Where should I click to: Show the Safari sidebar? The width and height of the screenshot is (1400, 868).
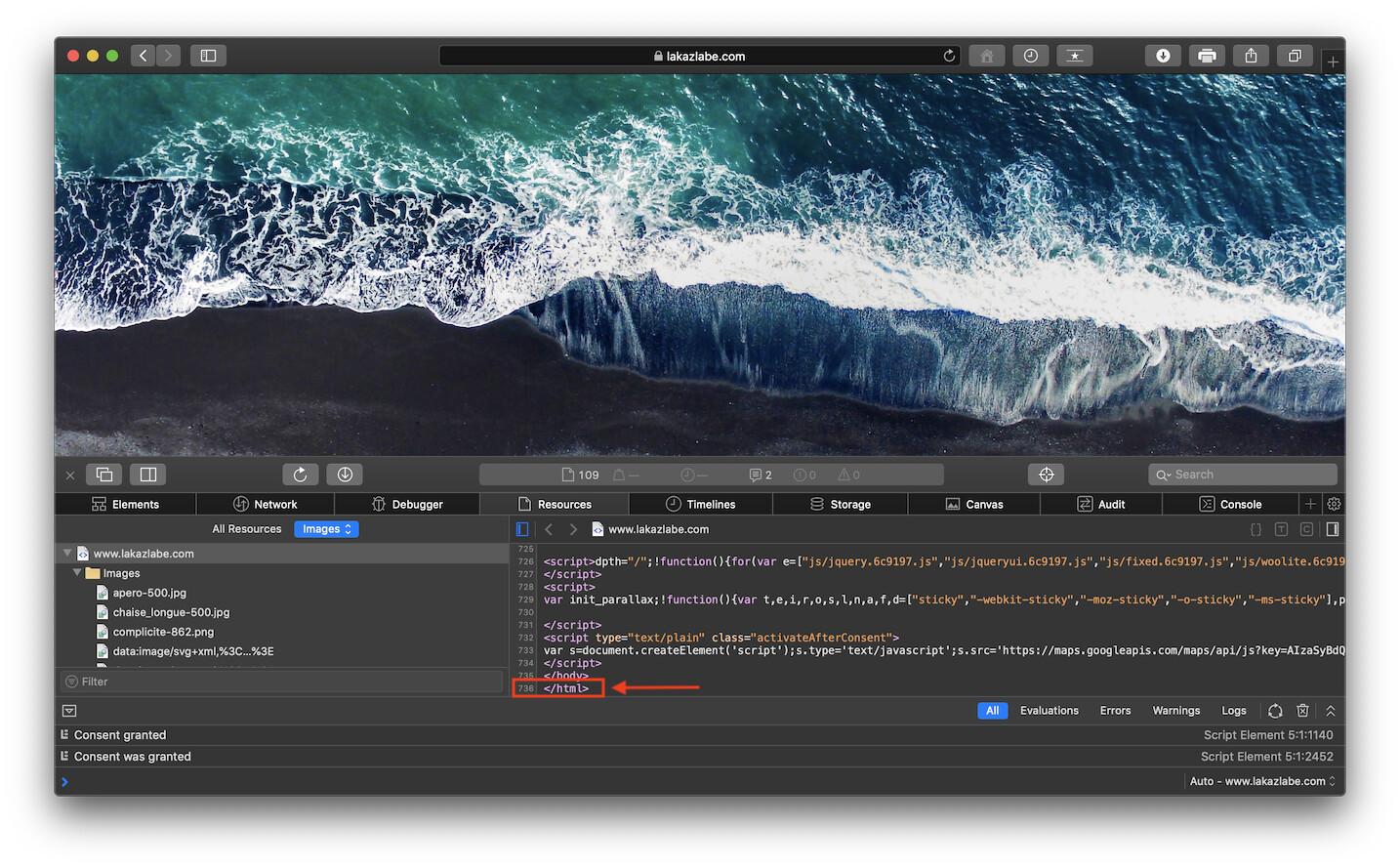point(208,56)
